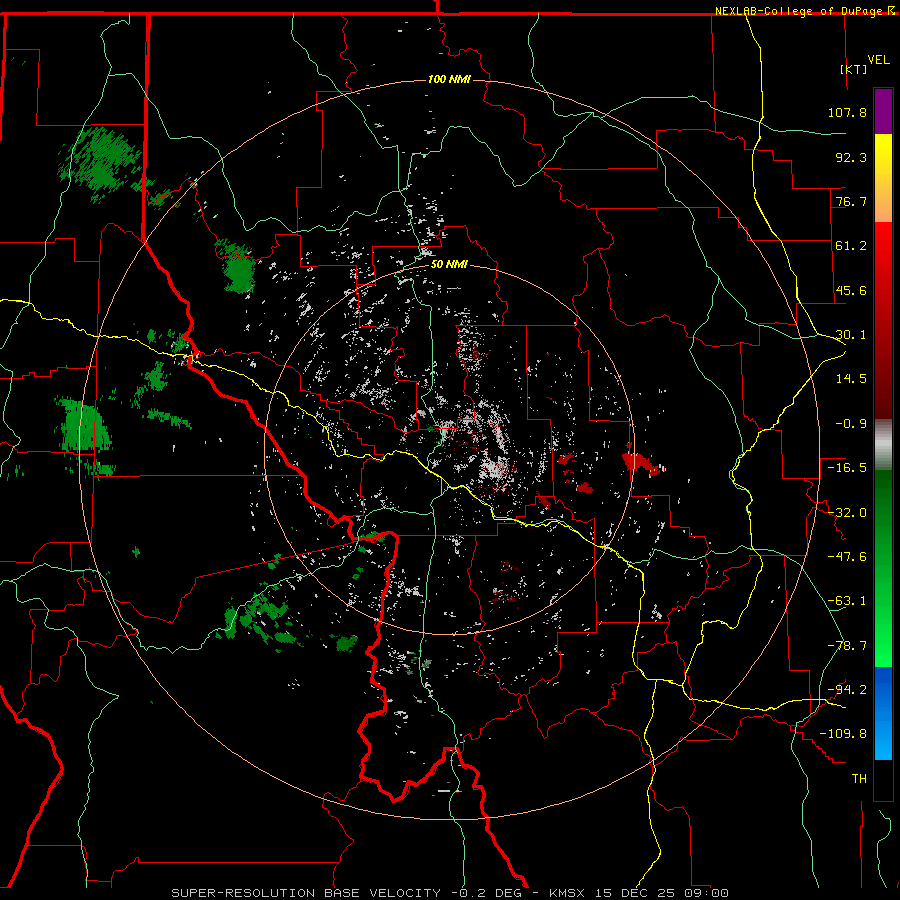The image size is (900, 900).
Task: Click the -16.5 legend value
Action: coord(847,468)
